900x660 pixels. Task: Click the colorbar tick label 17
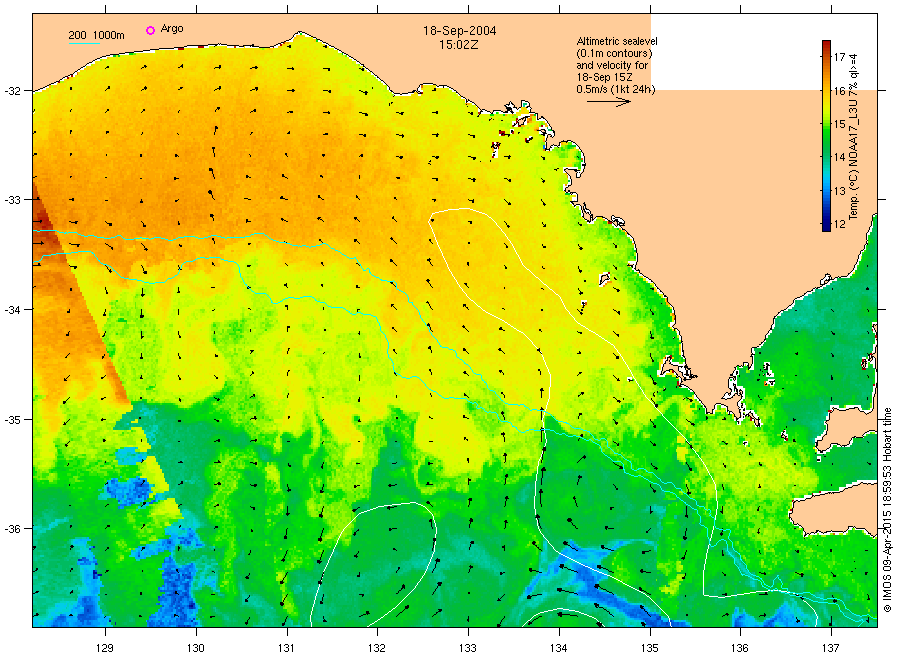click(x=840, y=57)
